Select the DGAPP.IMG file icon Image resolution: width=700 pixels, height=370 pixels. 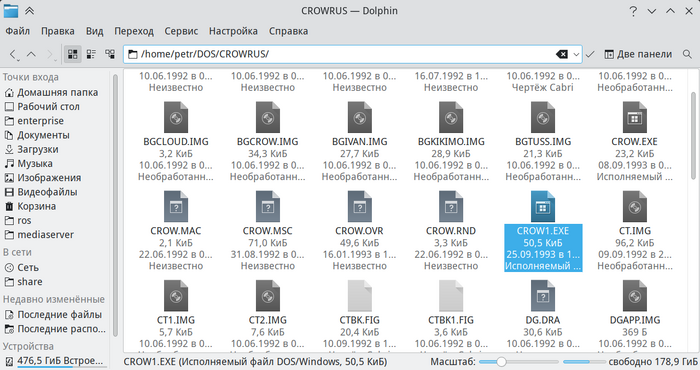(x=635, y=296)
